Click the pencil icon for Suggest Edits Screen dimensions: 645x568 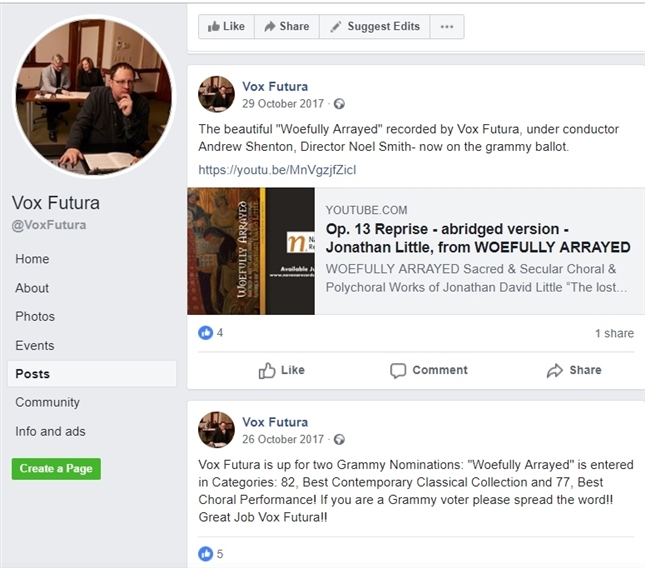tap(336, 27)
